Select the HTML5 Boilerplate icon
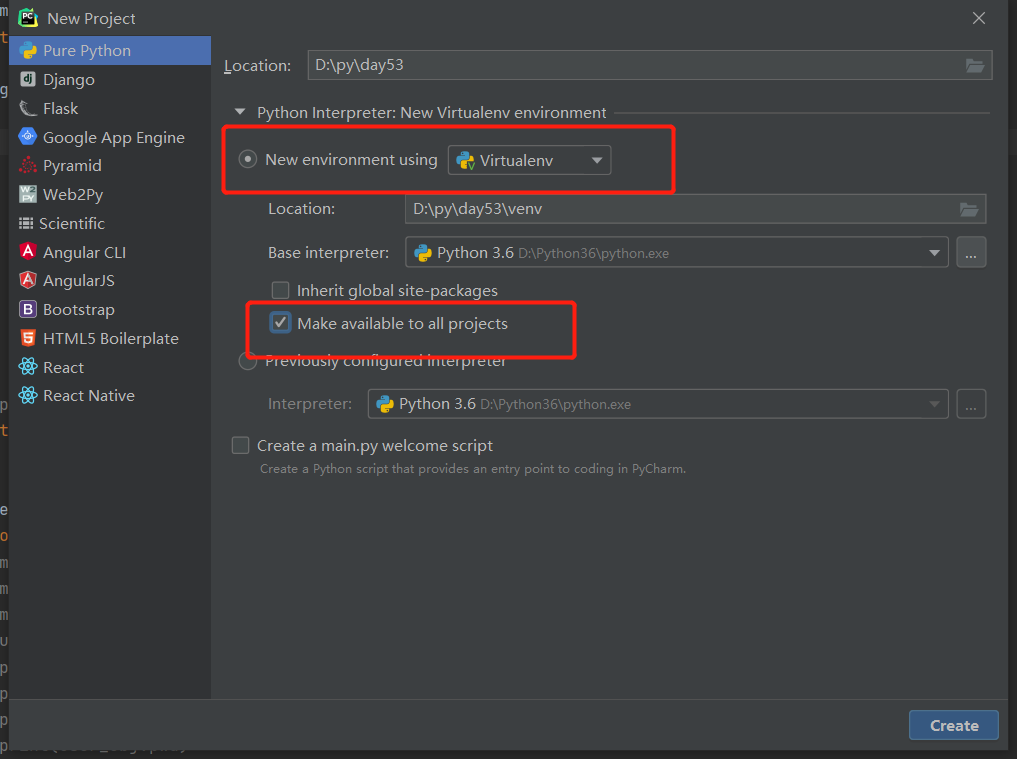The image size is (1017, 759). coord(27,338)
